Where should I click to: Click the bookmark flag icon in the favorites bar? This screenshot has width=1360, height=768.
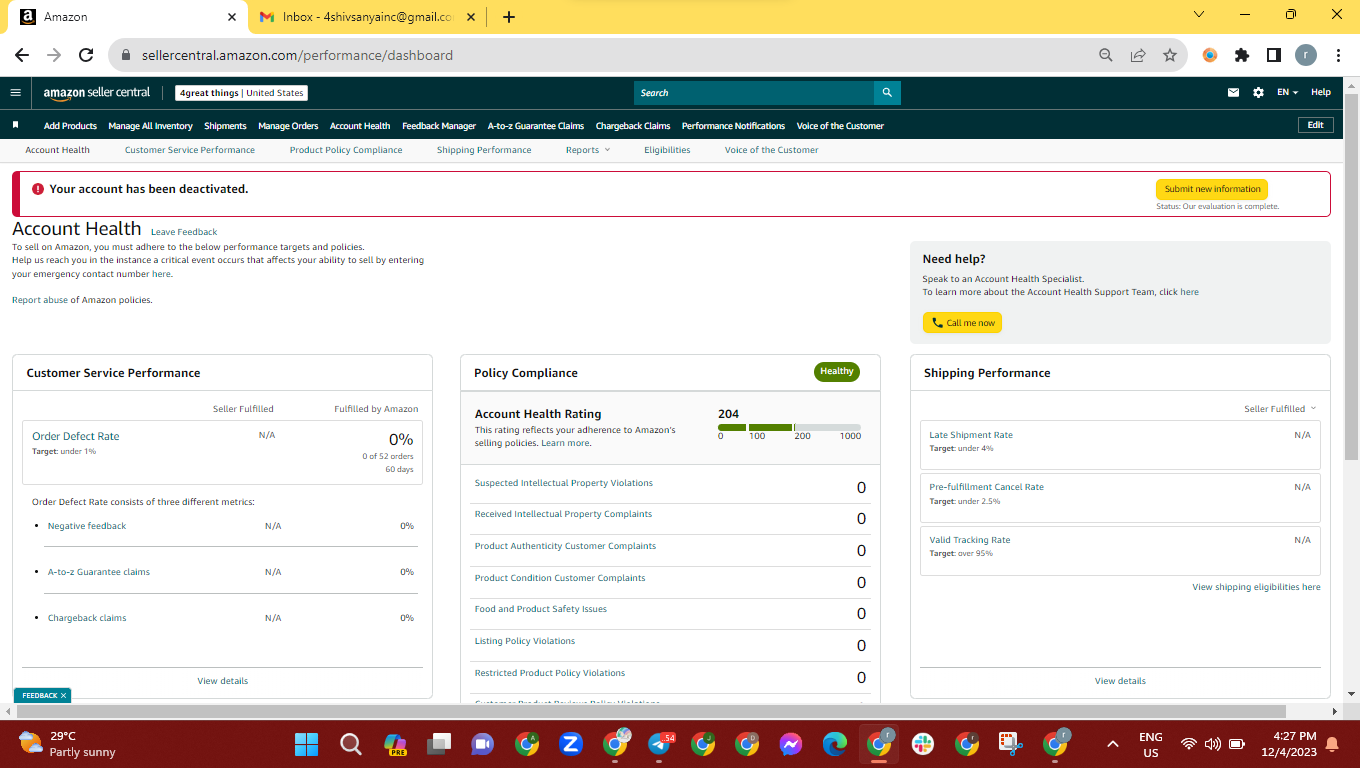tap(16, 125)
